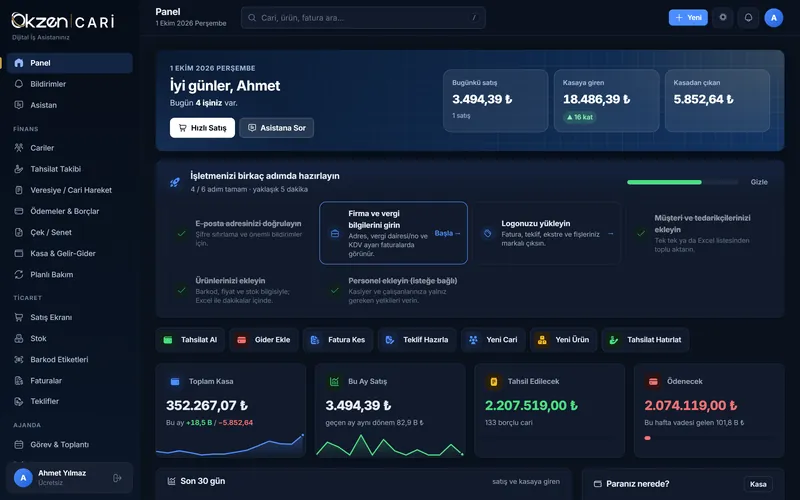
Task: Open the Panel menu item
Action: (x=70, y=63)
